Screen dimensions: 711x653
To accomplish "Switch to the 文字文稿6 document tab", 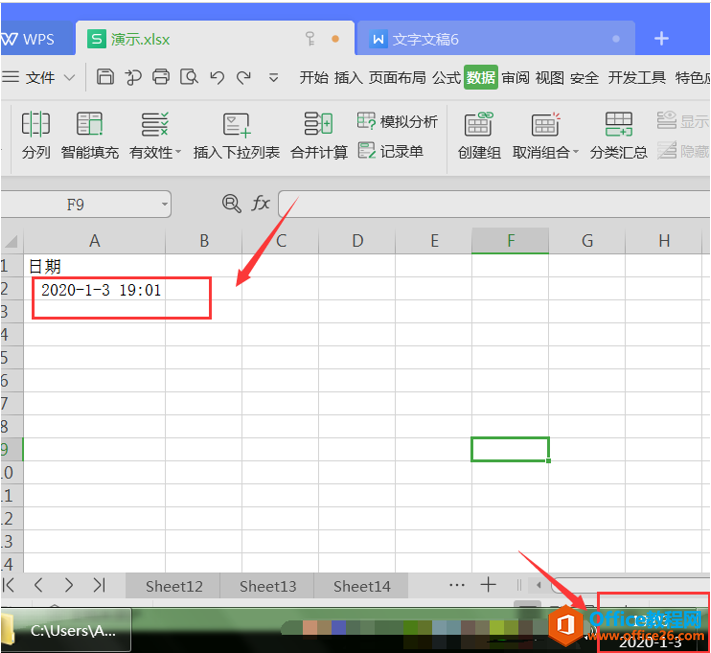I will point(496,39).
